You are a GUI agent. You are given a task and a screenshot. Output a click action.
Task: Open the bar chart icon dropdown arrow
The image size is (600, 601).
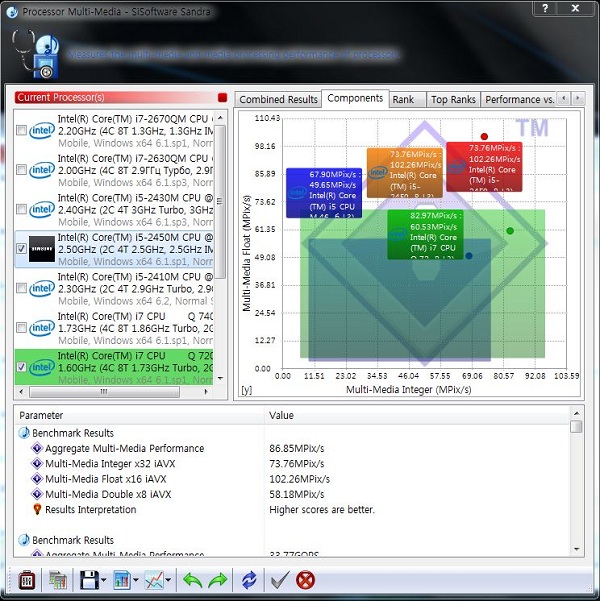click(x=135, y=580)
